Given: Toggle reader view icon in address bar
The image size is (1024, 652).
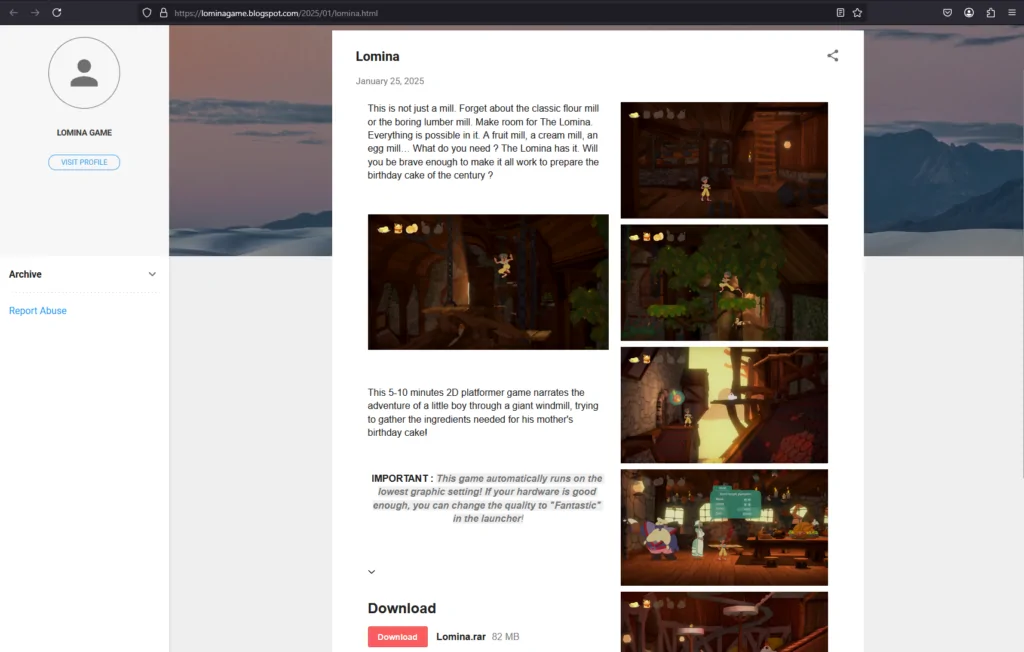Looking at the screenshot, I should [x=840, y=13].
